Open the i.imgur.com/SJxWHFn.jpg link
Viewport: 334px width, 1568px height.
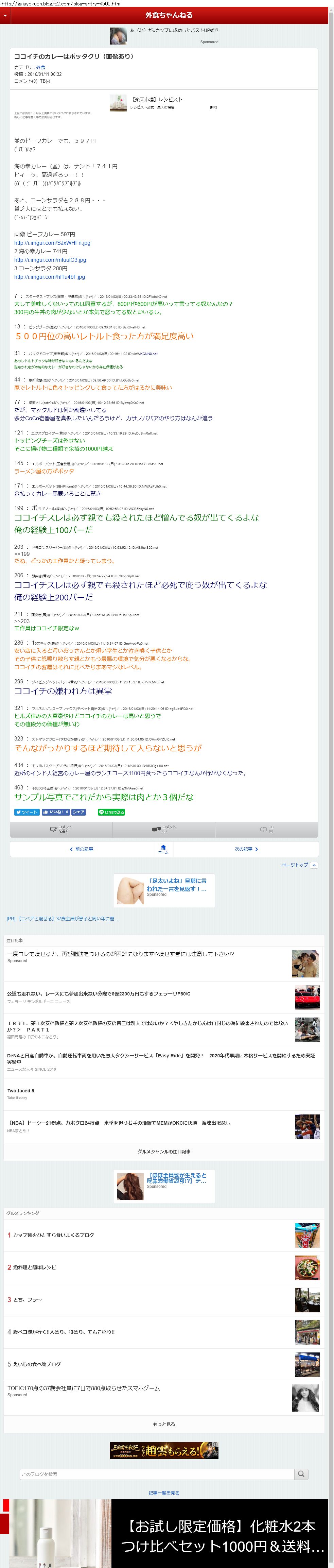pos(52,243)
